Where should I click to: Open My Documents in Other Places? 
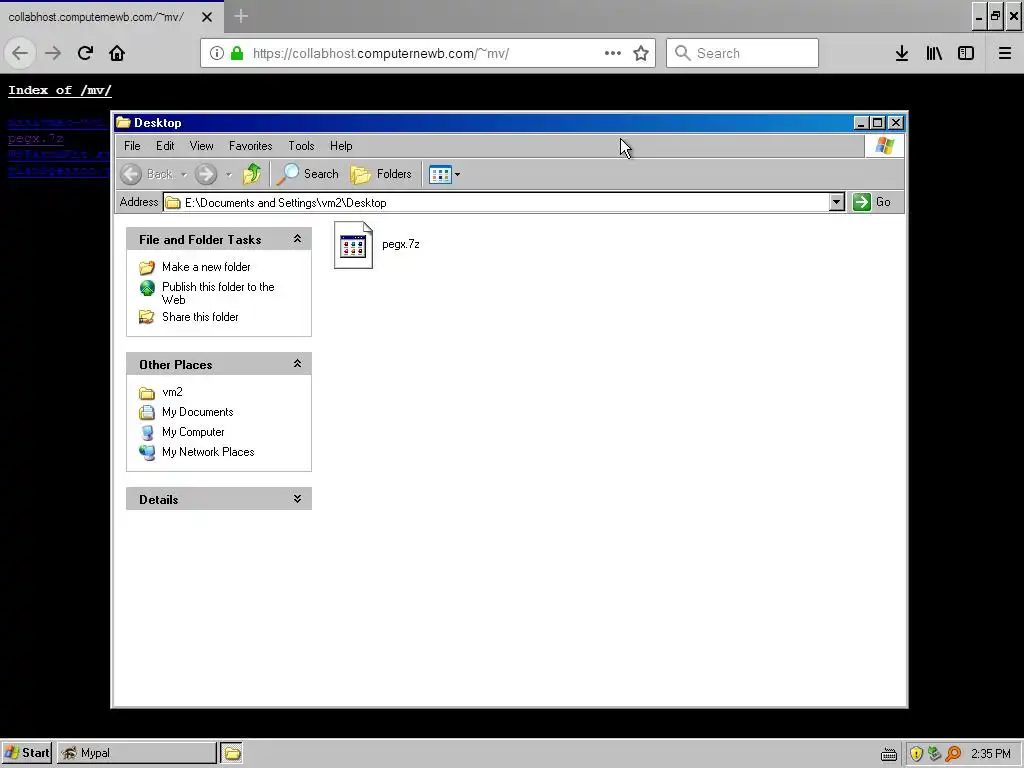(x=197, y=412)
